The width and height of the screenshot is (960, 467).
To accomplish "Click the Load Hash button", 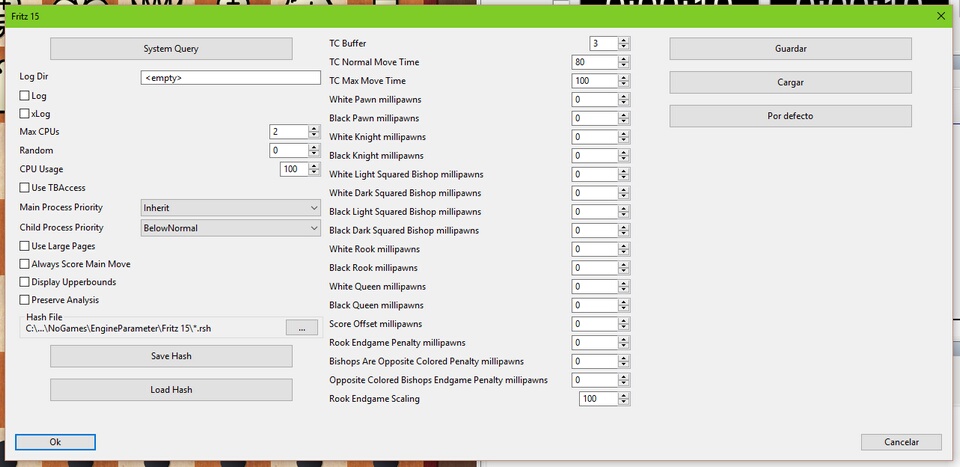I will pos(171,390).
